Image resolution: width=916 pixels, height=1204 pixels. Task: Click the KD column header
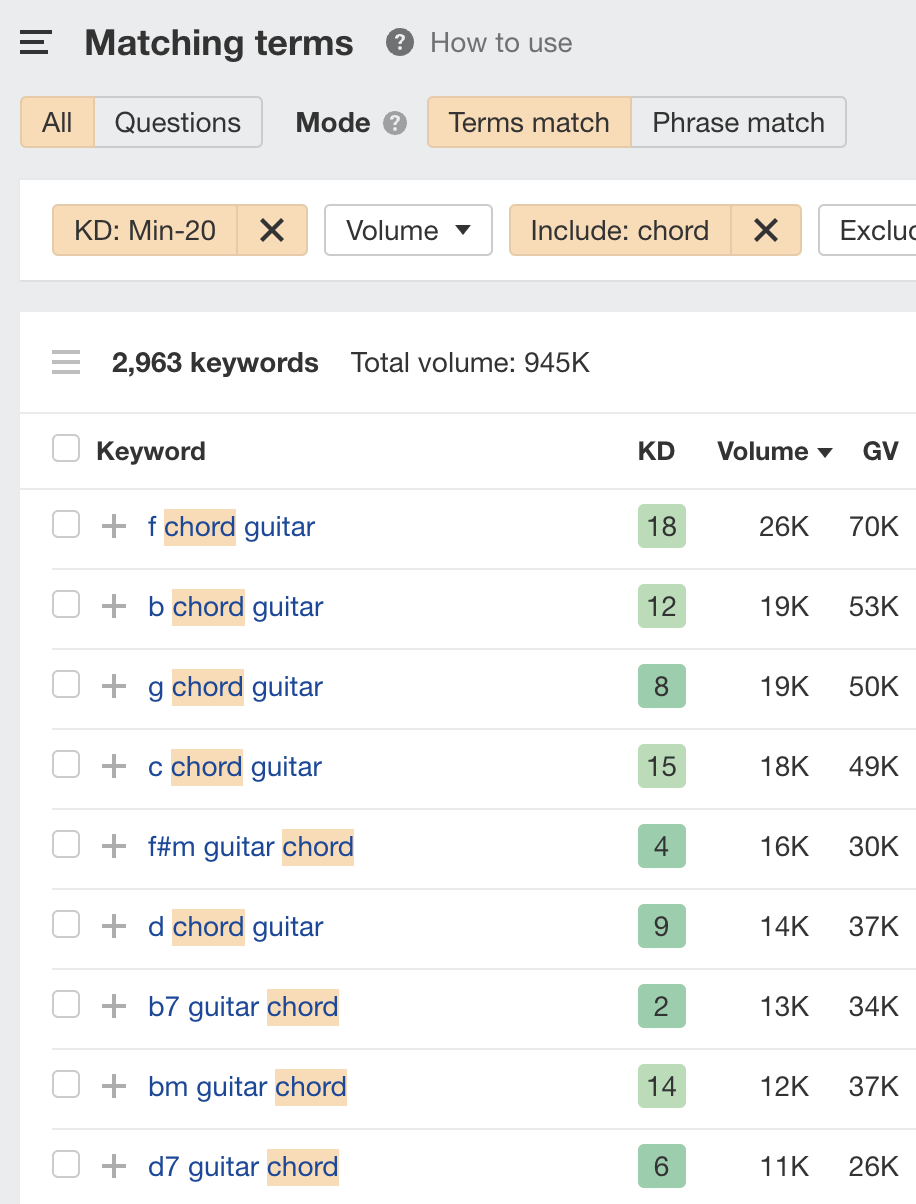(657, 451)
